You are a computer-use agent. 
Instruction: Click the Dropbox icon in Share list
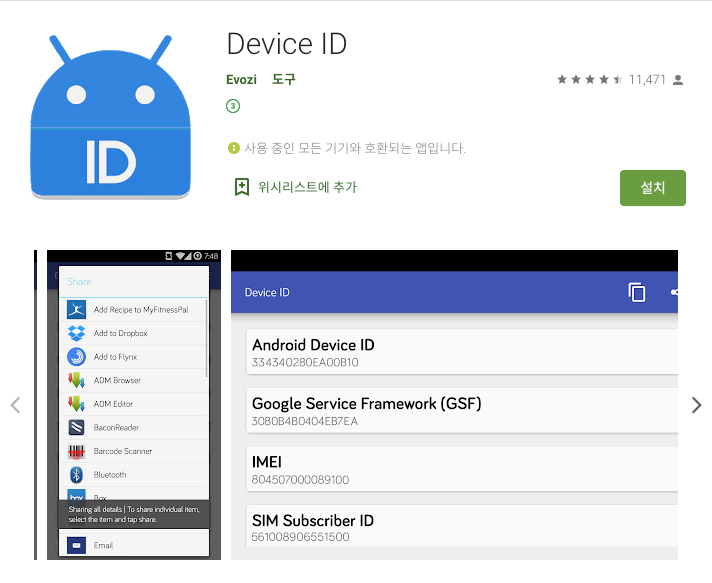click(x=76, y=333)
